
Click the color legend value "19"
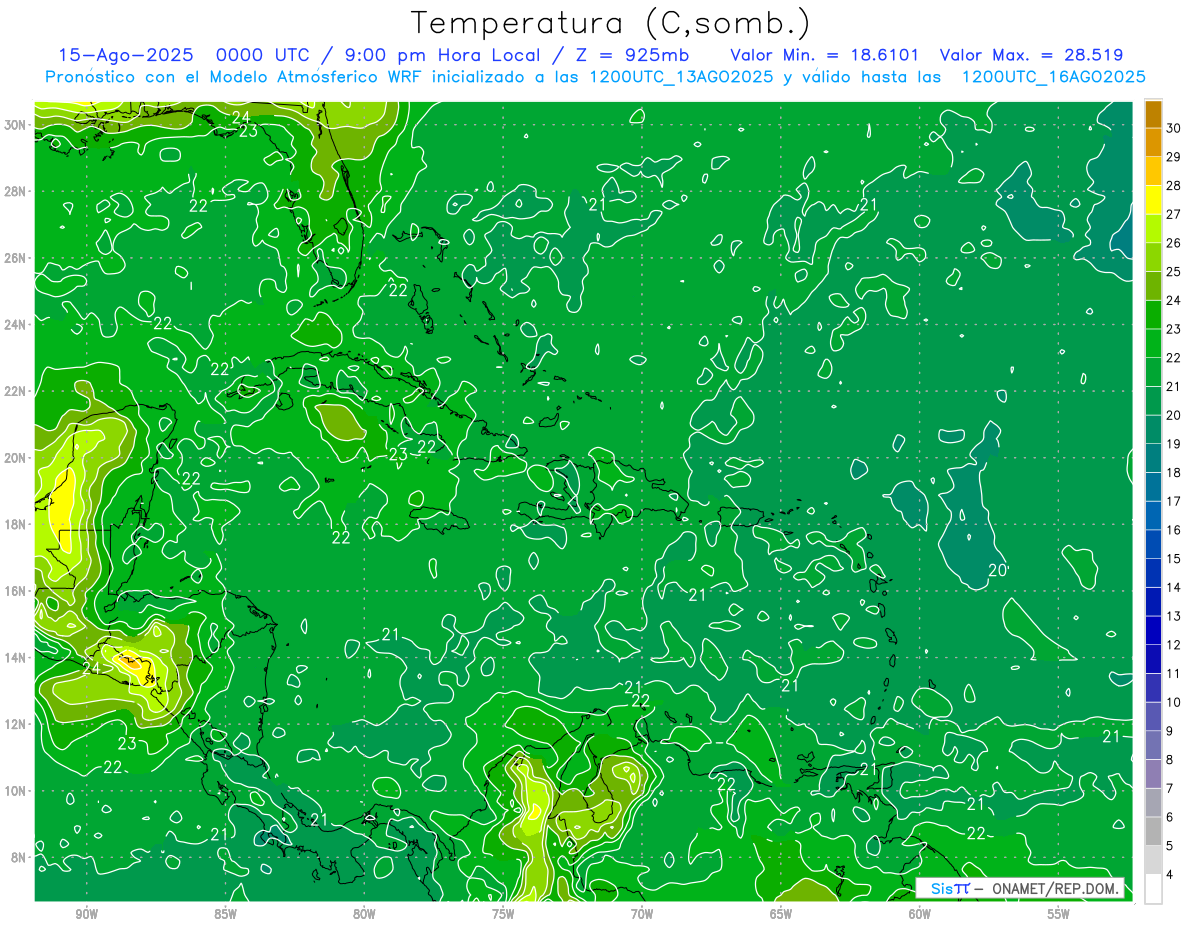coord(1174,444)
